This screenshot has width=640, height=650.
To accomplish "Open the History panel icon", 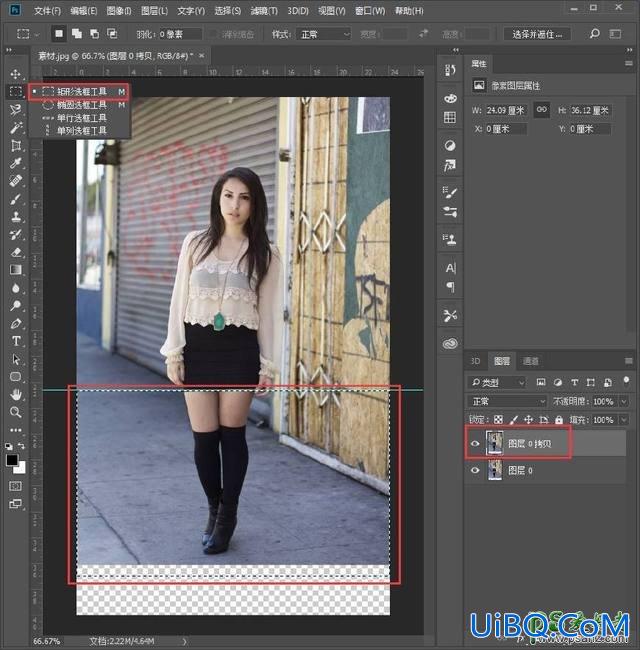I will coord(450,70).
